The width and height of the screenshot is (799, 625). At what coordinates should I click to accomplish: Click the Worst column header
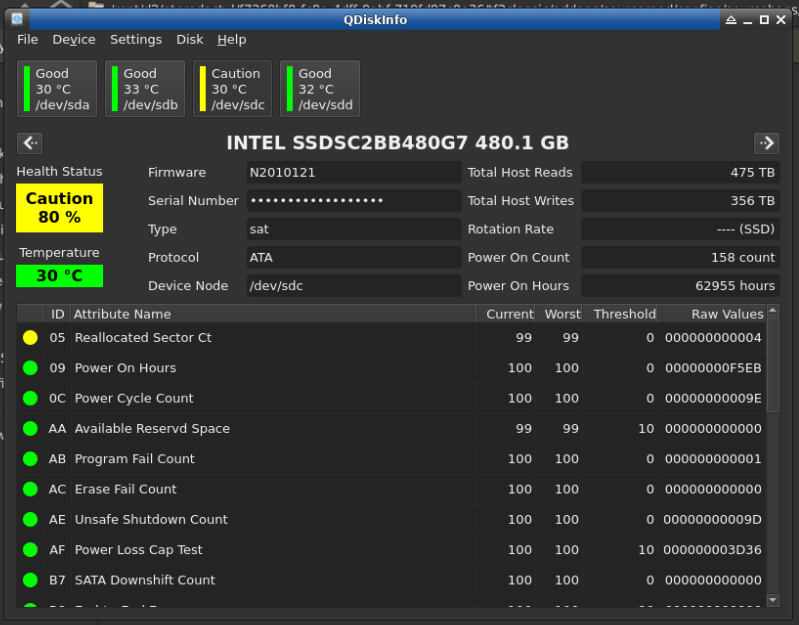pyautogui.click(x=558, y=314)
